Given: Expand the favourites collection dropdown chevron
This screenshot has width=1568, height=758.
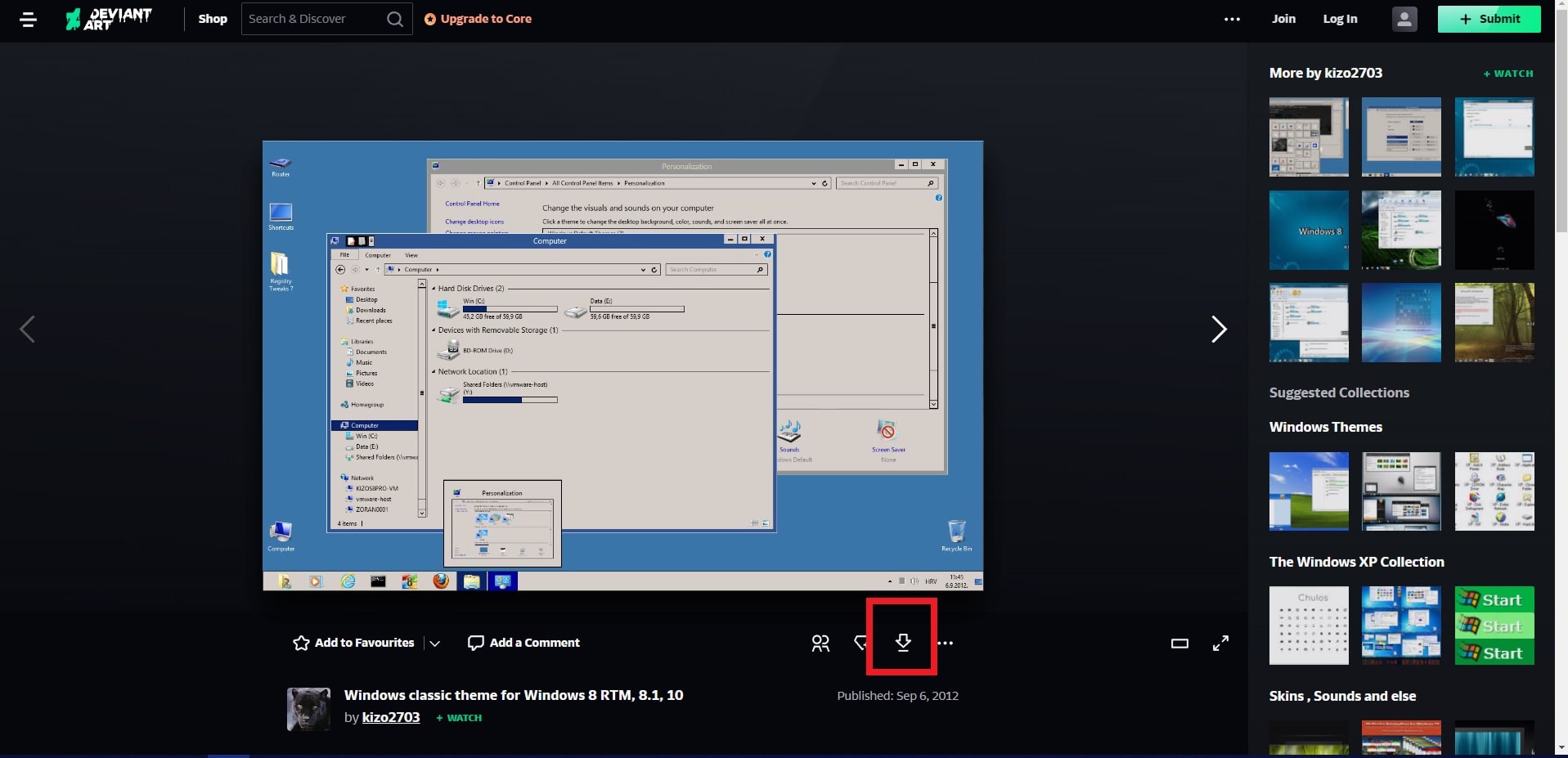Looking at the screenshot, I should 435,644.
